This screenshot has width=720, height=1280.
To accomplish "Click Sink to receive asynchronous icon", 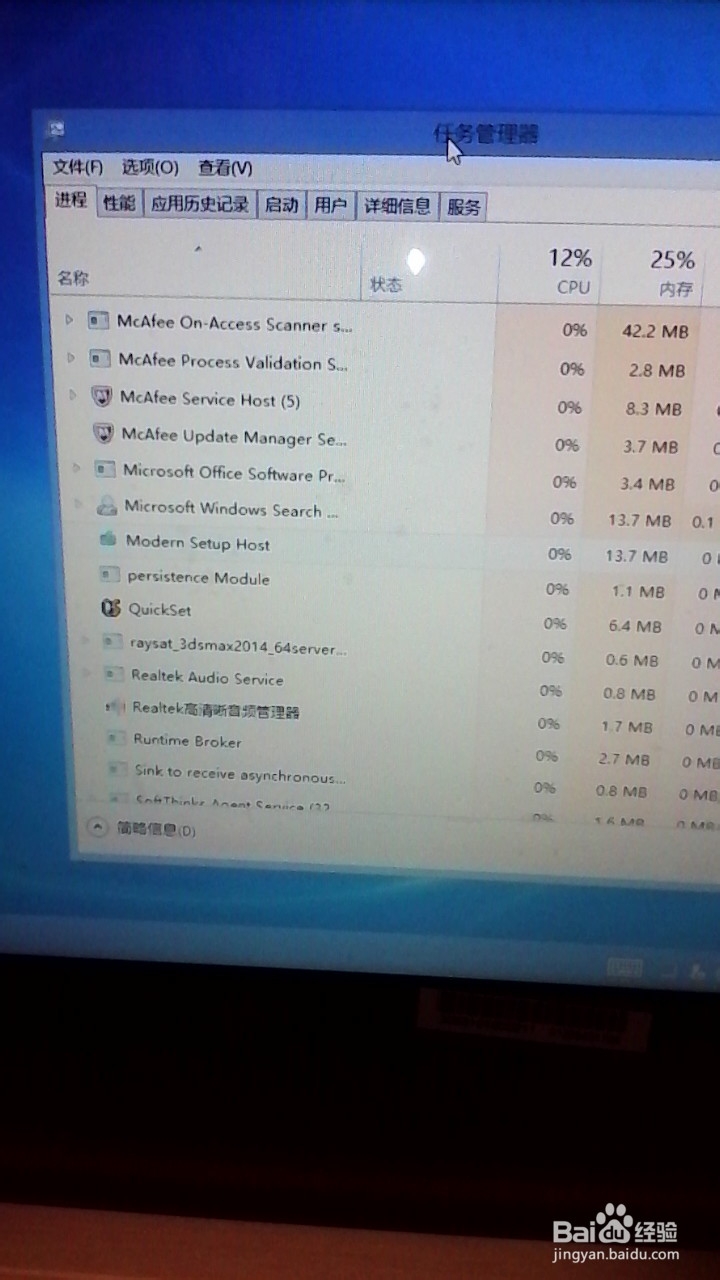I will tap(118, 769).
